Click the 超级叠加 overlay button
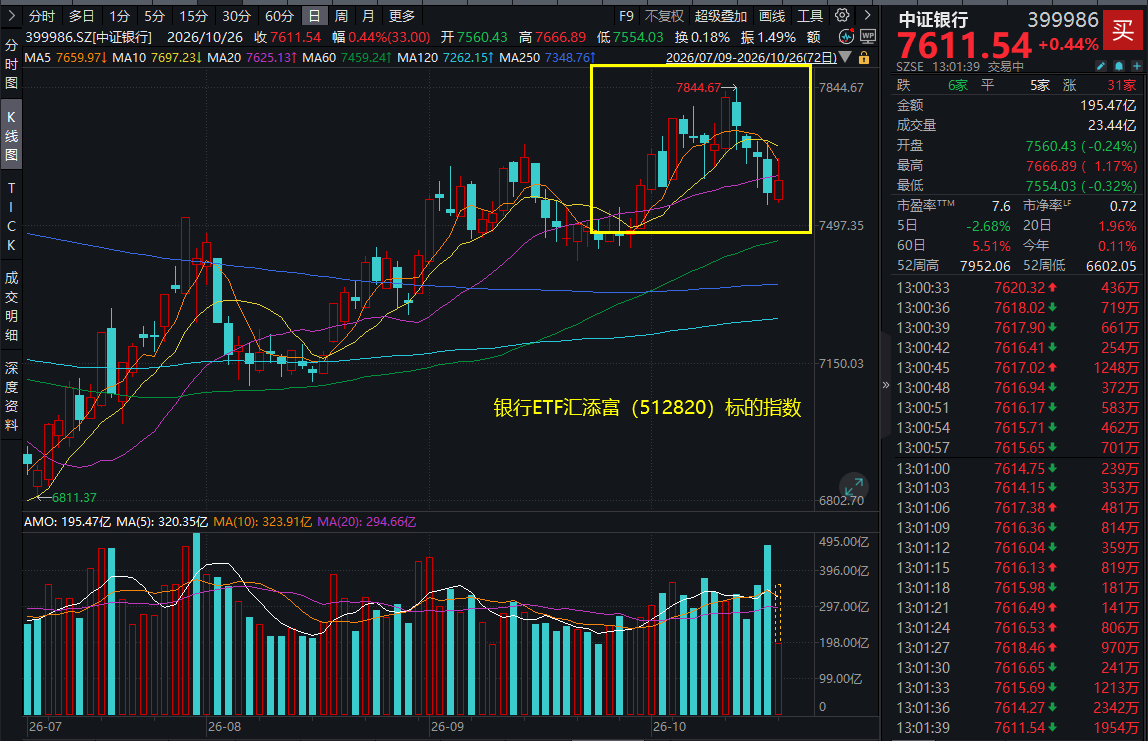 point(720,16)
